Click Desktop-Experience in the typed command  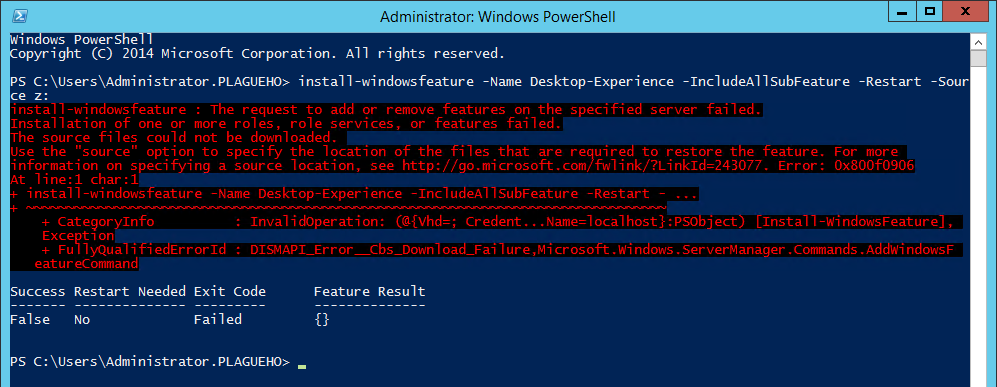602,81
